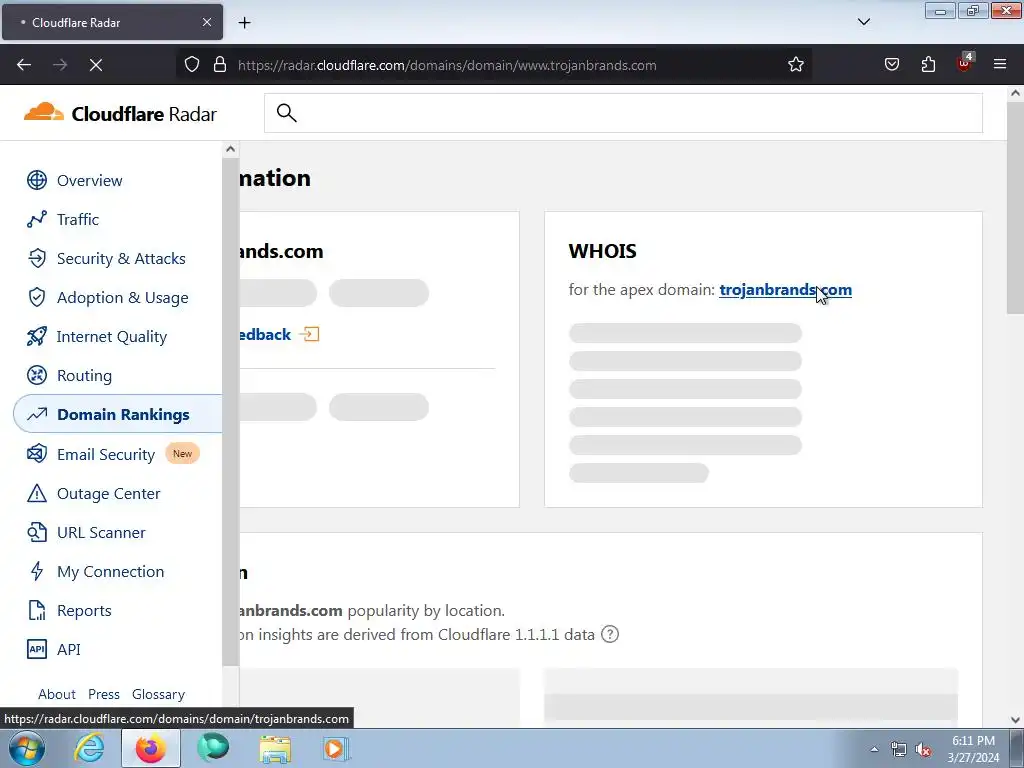Click the uBlock Origin extension icon

click(965, 63)
